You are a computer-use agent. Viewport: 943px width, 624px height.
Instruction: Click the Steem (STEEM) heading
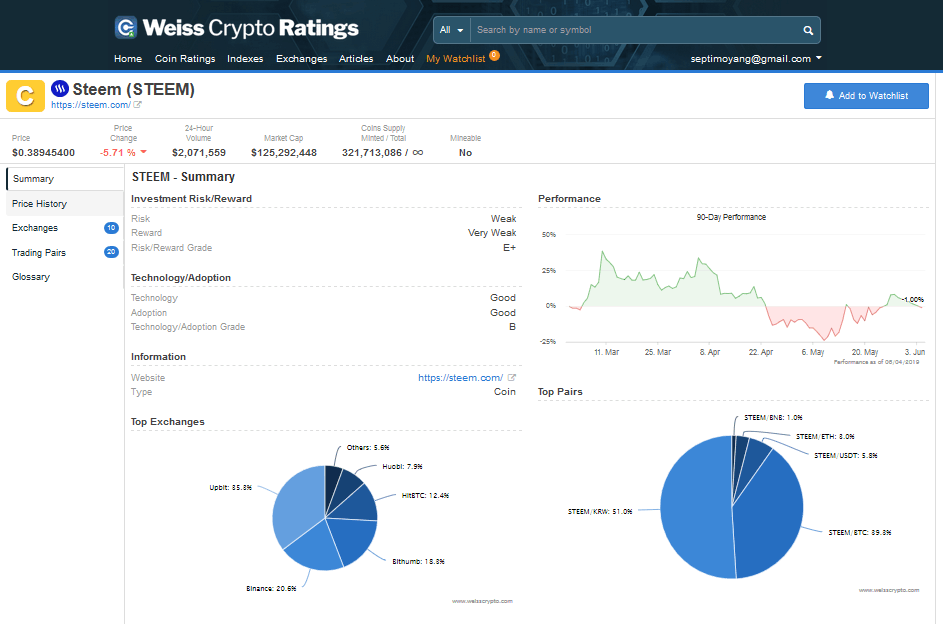click(x=134, y=89)
